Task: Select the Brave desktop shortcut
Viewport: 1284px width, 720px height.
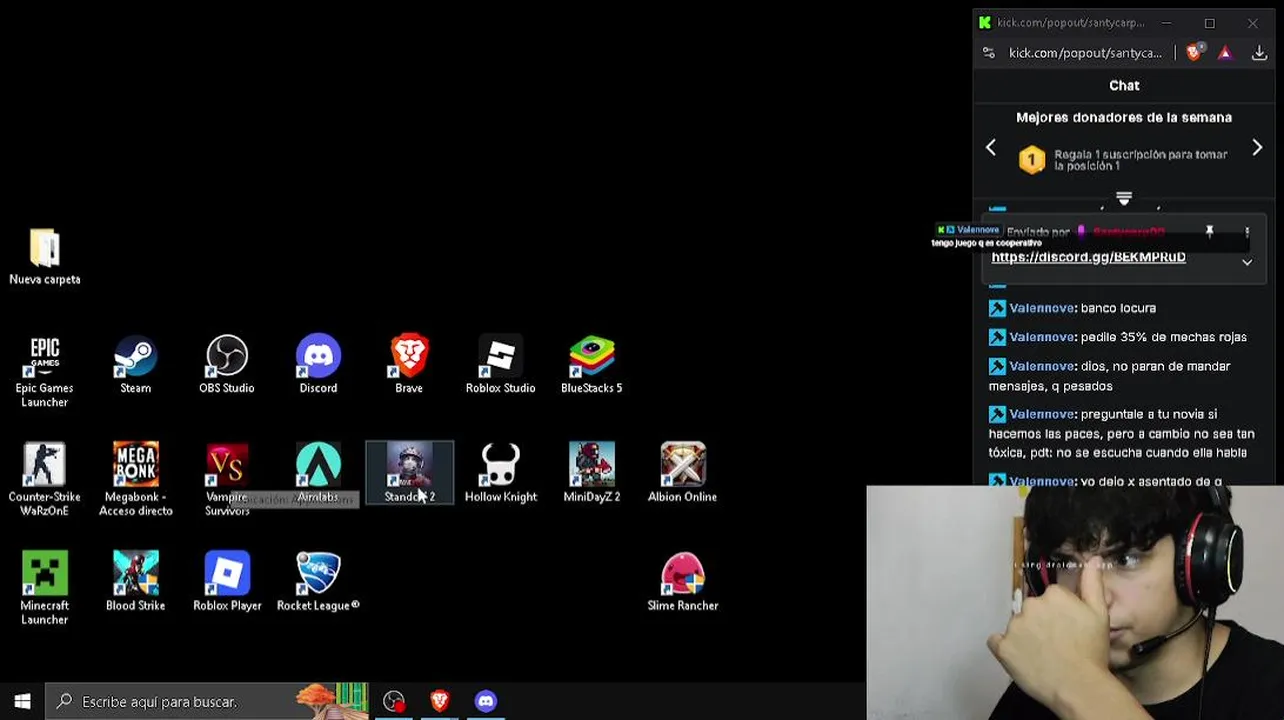Action: tap(409, 365)
